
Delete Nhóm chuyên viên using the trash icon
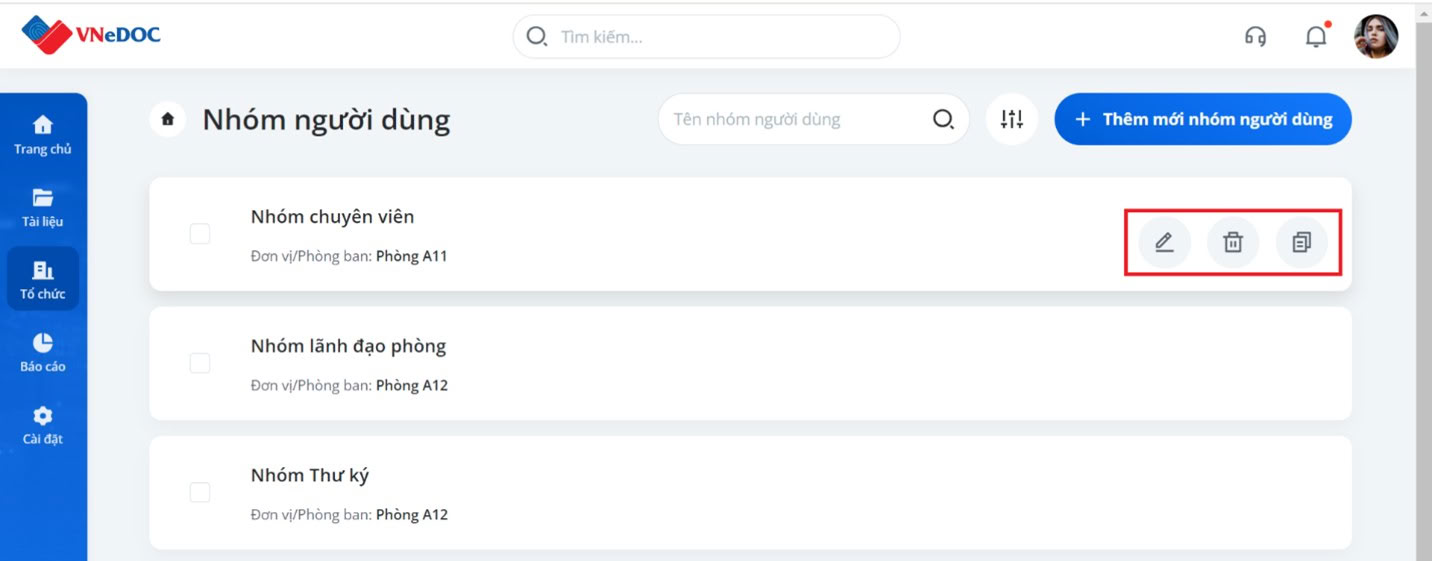point(1233,242)
